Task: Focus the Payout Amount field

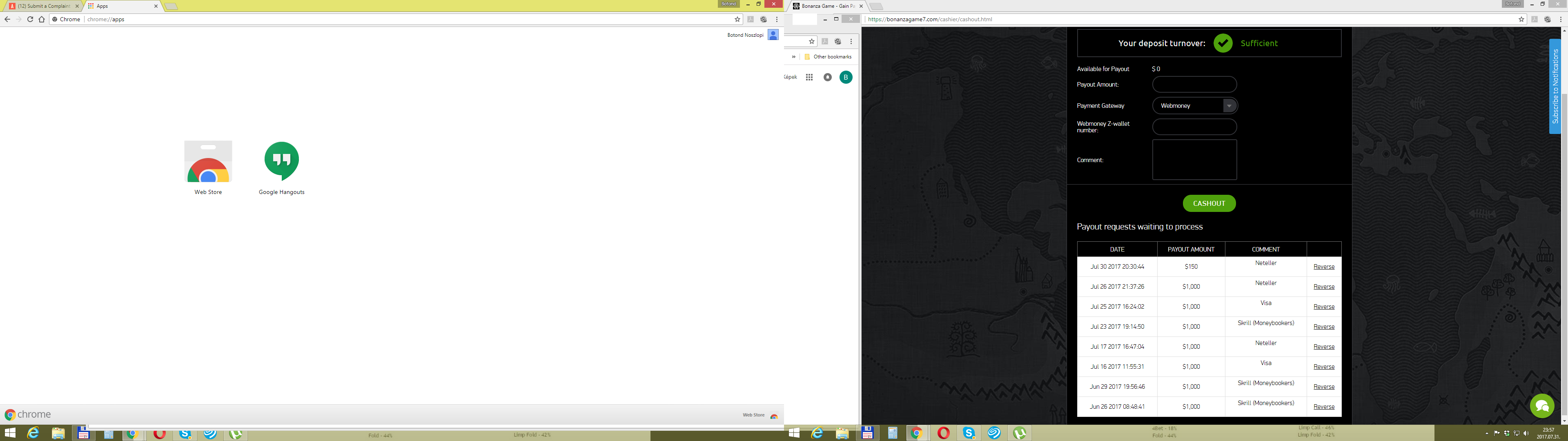Action: 1194,85
